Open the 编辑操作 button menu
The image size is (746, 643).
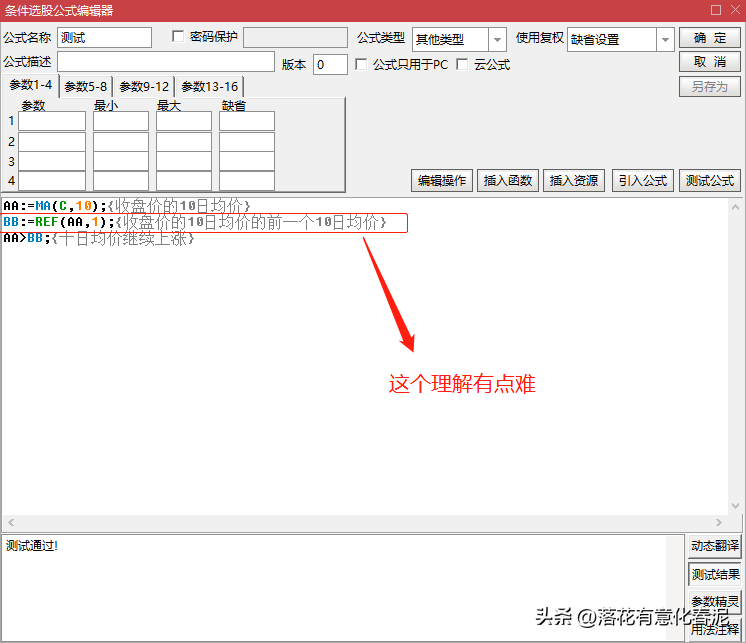pos(442,181)
